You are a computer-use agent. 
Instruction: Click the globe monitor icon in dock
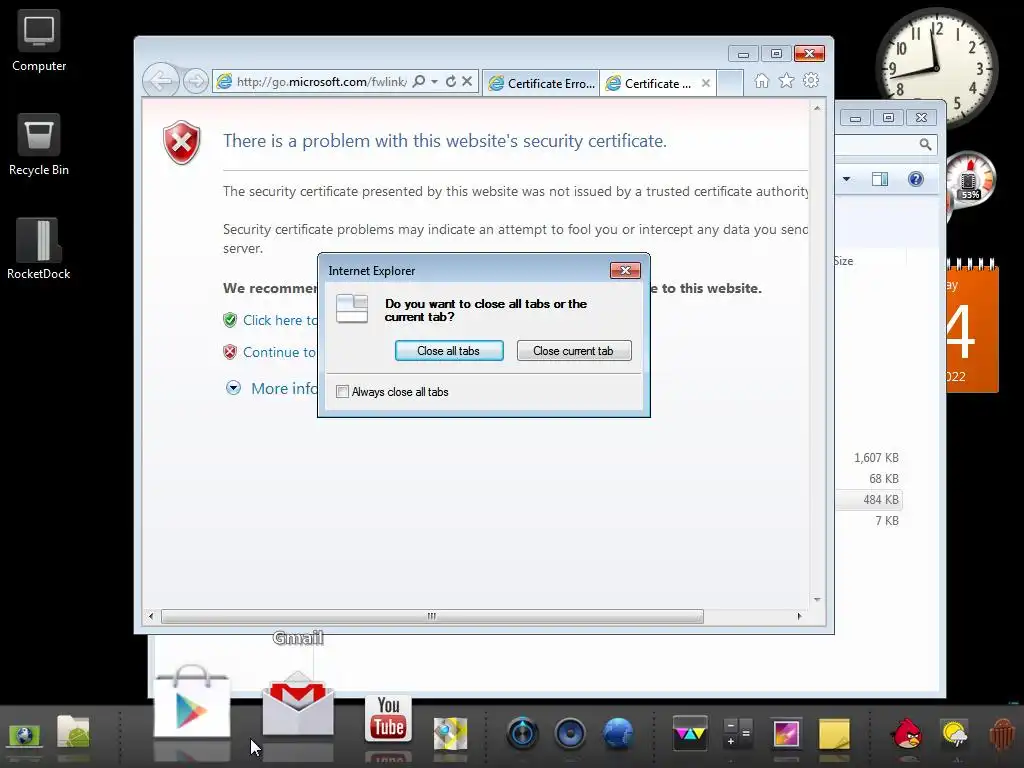(x=24, y=735)
